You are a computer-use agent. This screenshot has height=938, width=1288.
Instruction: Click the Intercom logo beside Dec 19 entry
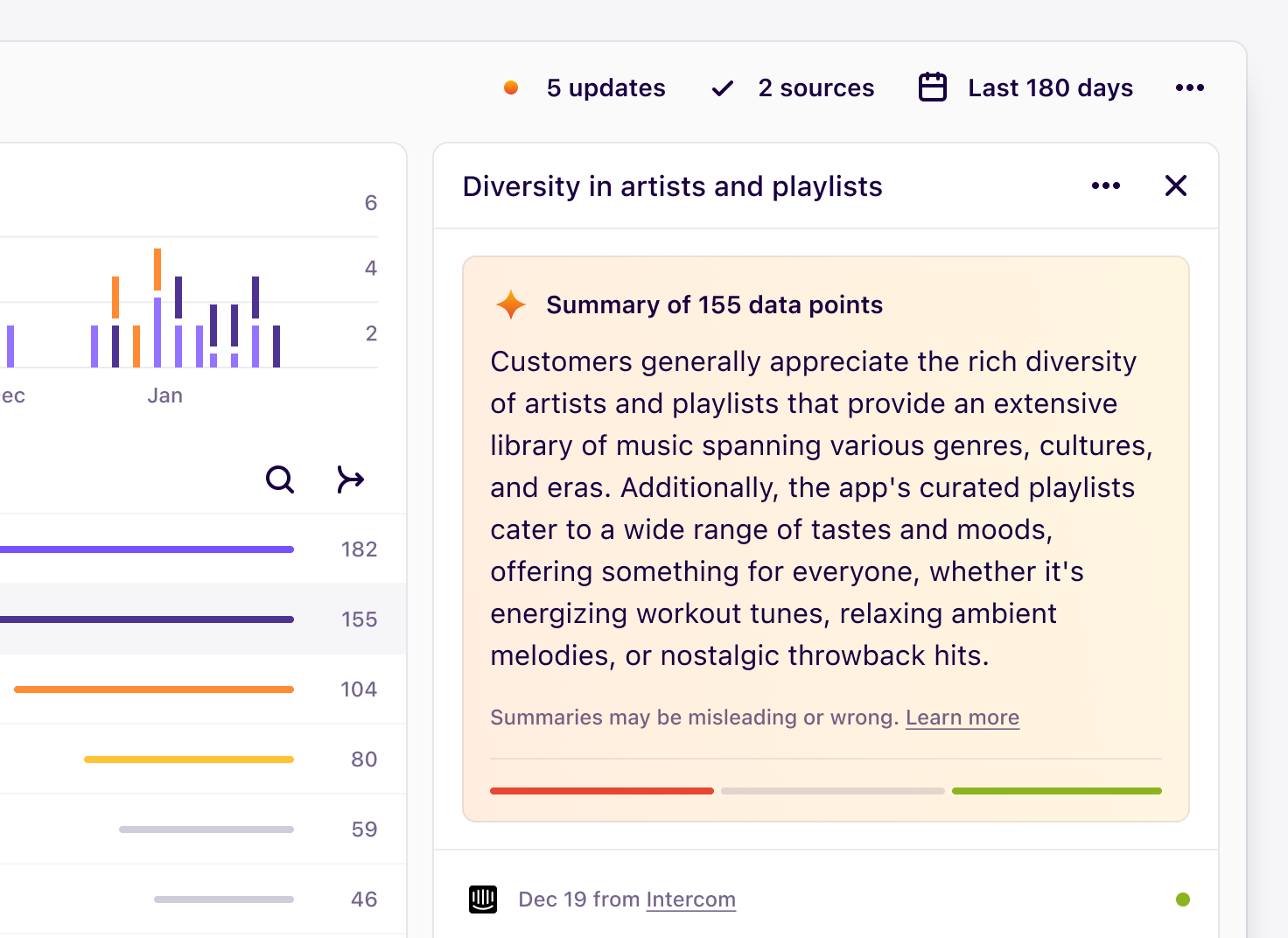tap(482, 899)
